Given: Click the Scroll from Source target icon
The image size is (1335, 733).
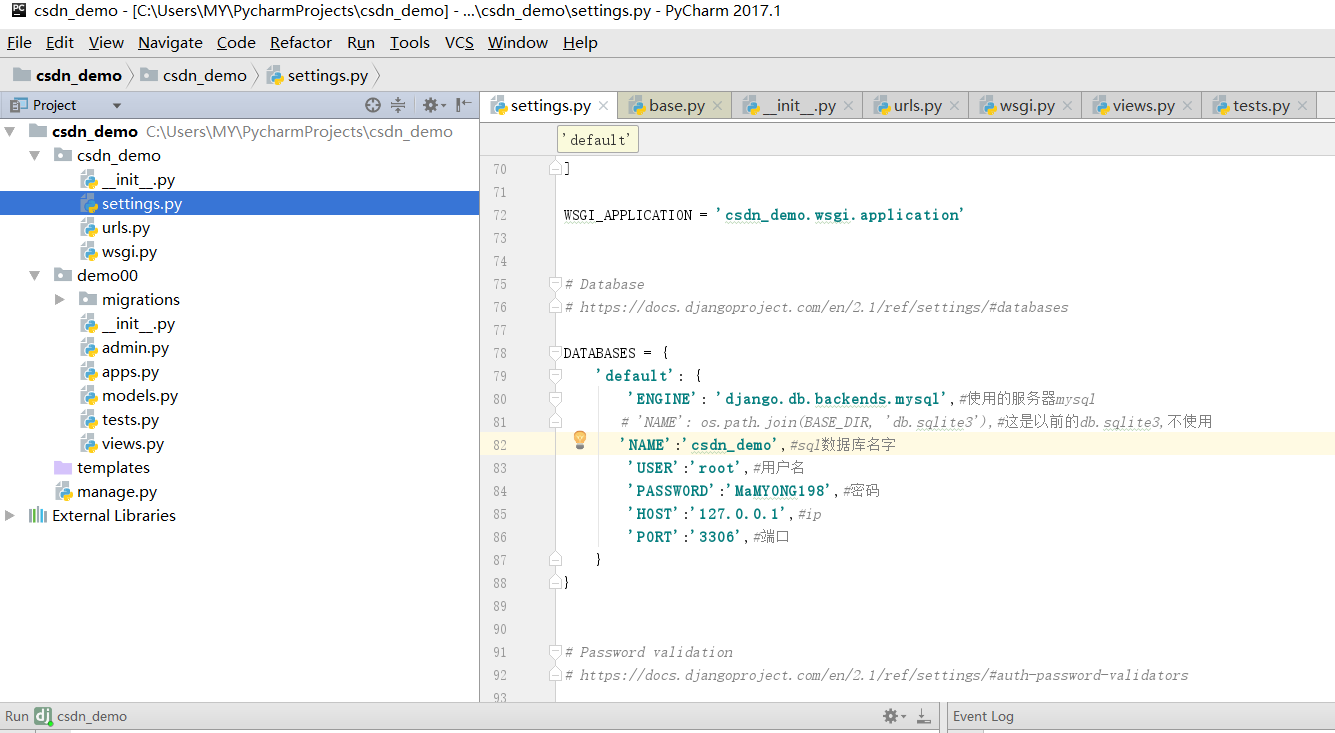Looking at the screenshot, I should pos(373,105).
